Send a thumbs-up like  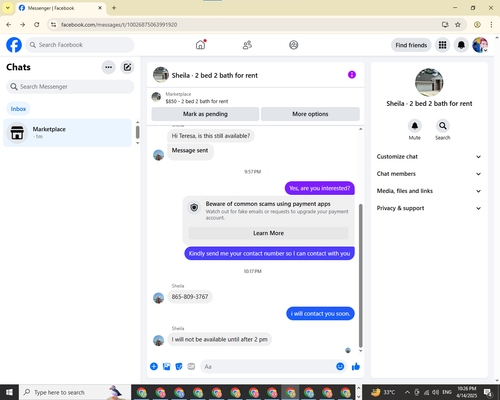pos(356,367)
